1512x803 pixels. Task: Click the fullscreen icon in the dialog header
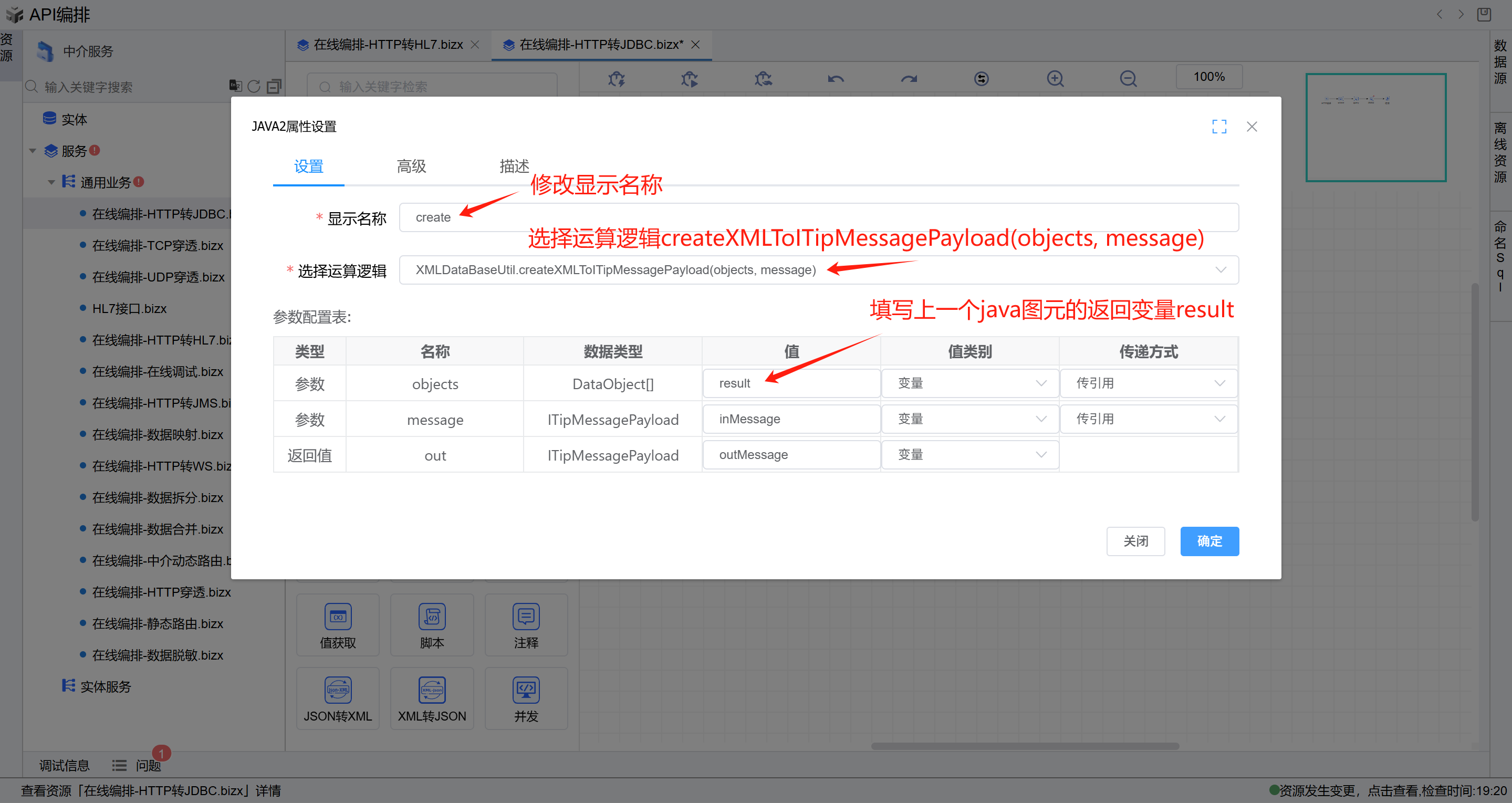1219,126
